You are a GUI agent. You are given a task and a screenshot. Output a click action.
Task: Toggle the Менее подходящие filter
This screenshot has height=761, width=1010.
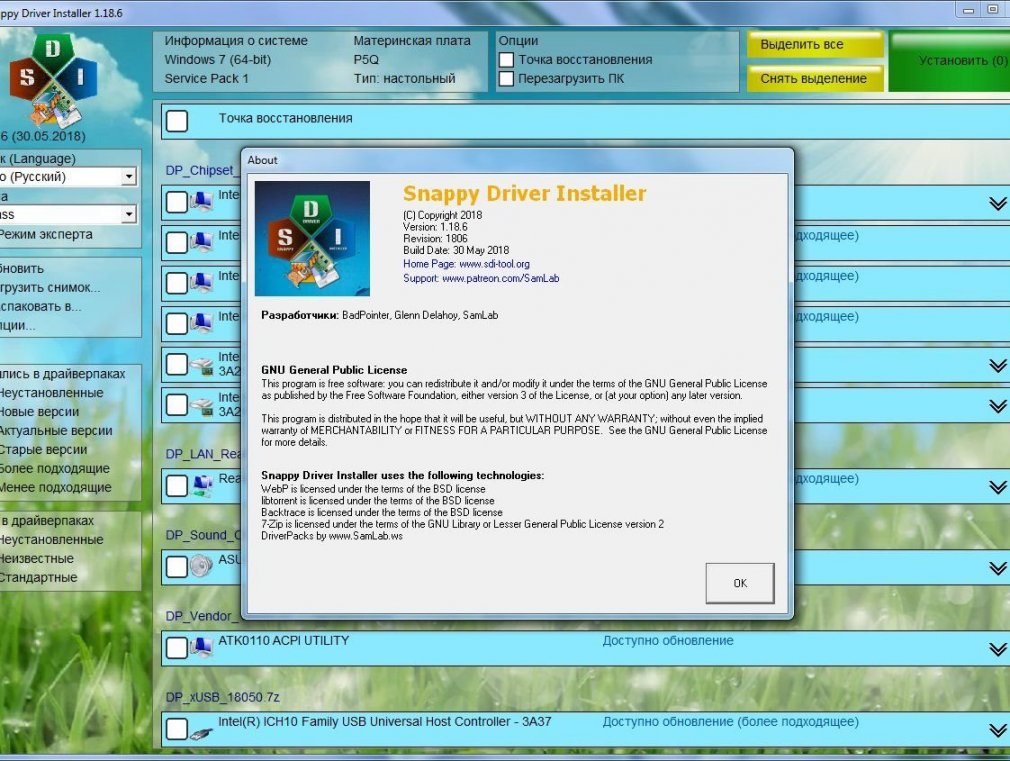pos(55,488)
